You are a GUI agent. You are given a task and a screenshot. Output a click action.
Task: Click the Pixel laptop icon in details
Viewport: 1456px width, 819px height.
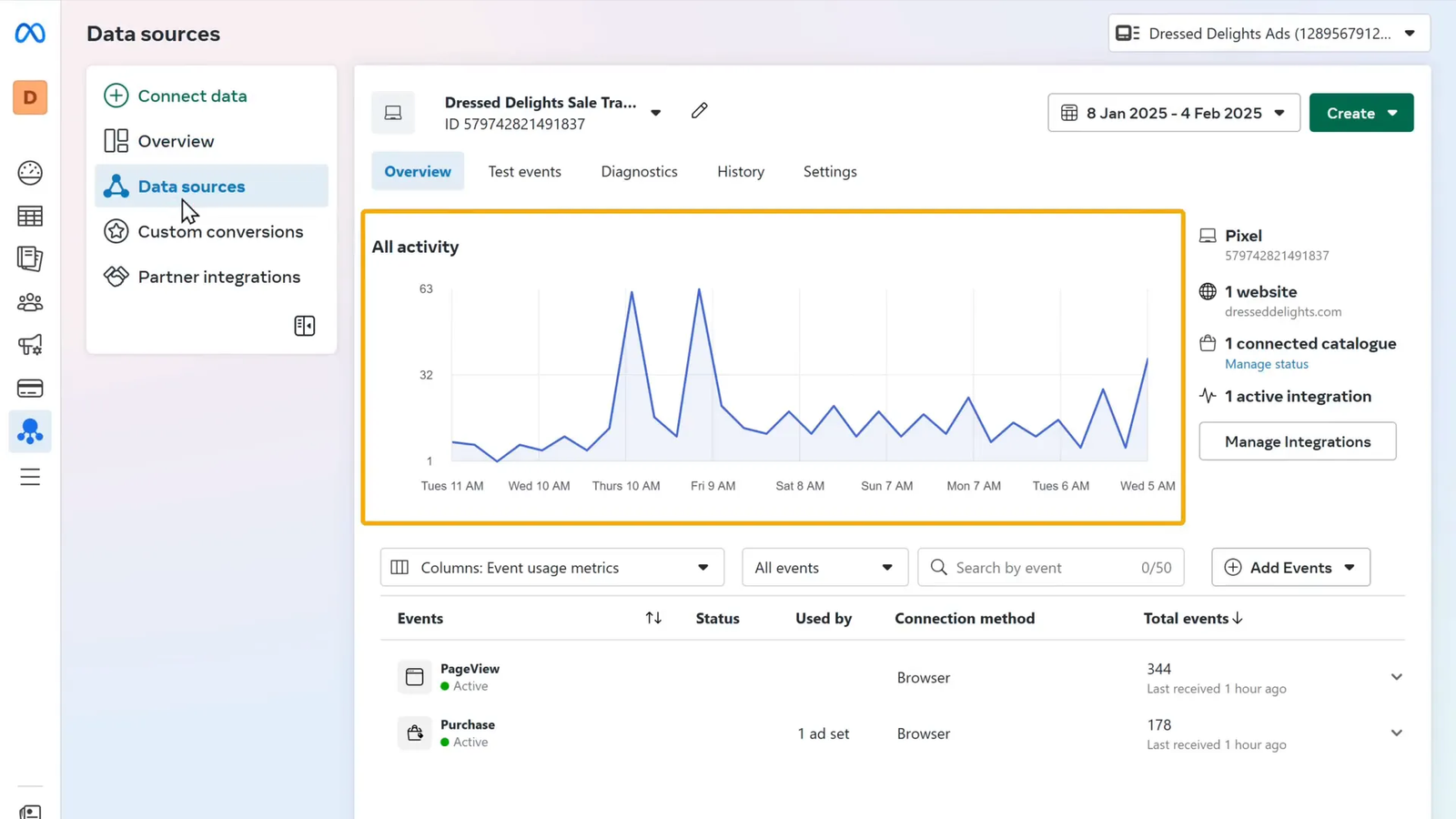click(1208, 236)
